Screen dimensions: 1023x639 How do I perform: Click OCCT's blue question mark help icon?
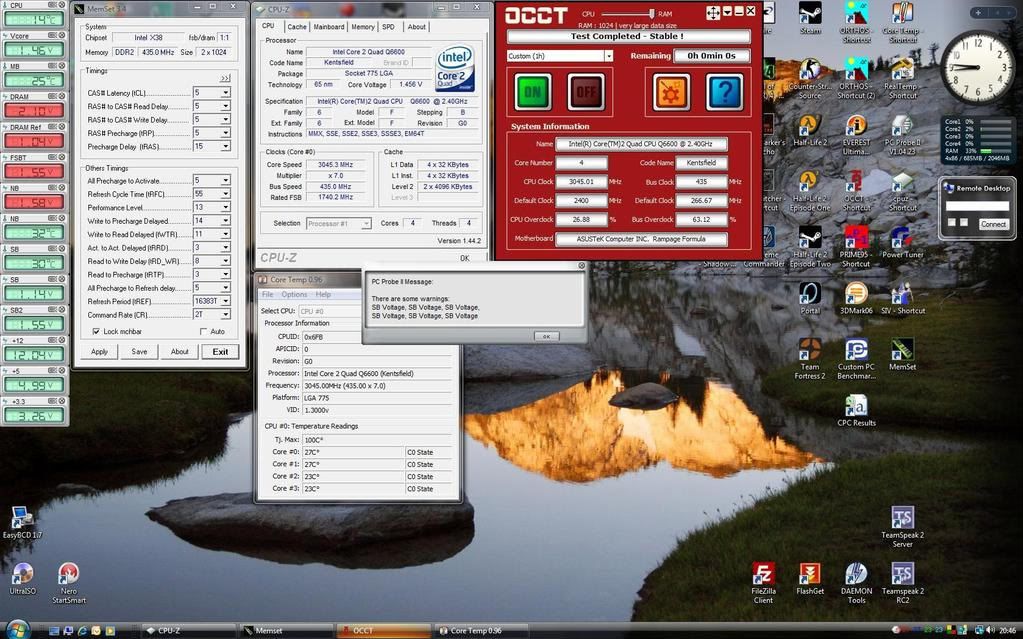[724, 92]
